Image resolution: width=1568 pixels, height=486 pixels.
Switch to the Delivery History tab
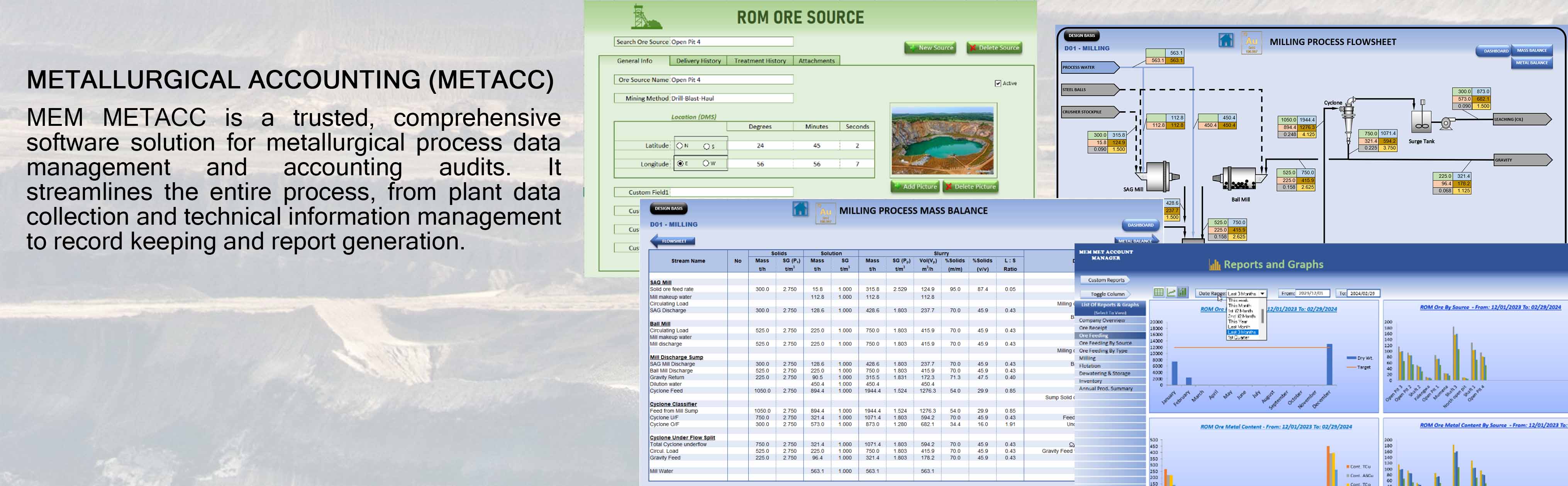click(x=698, y=61)
